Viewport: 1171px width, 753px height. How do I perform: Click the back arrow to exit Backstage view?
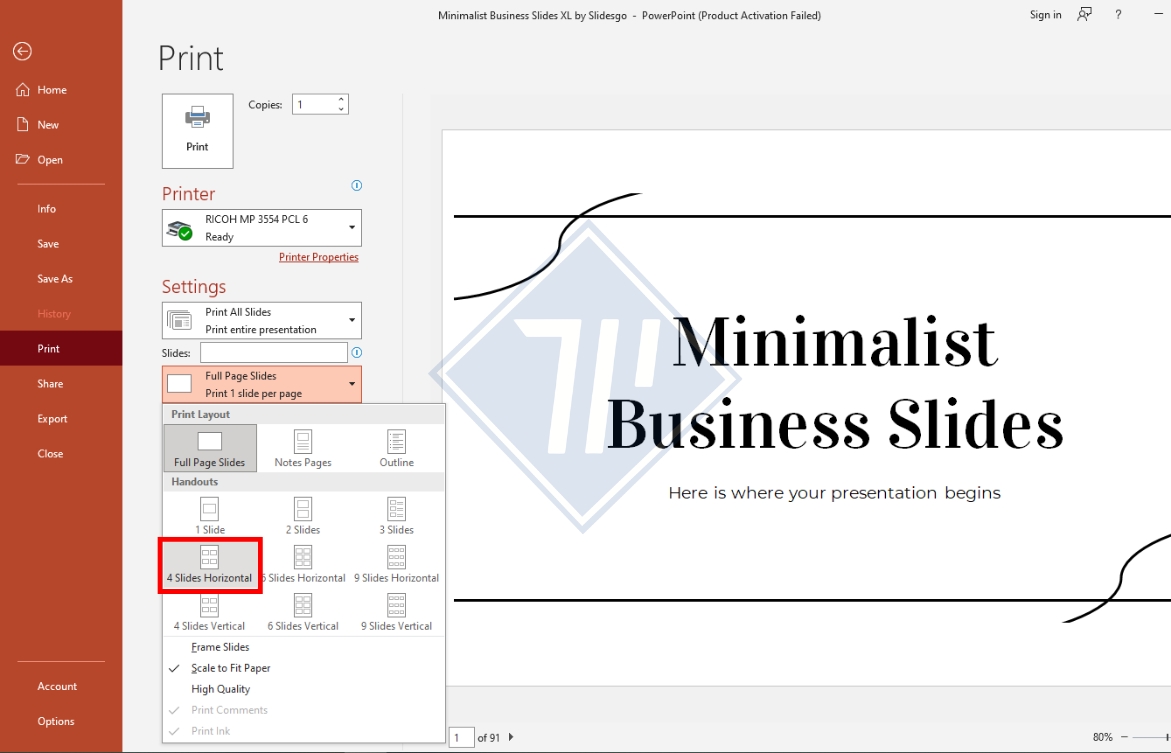click(x=22, y=51)
